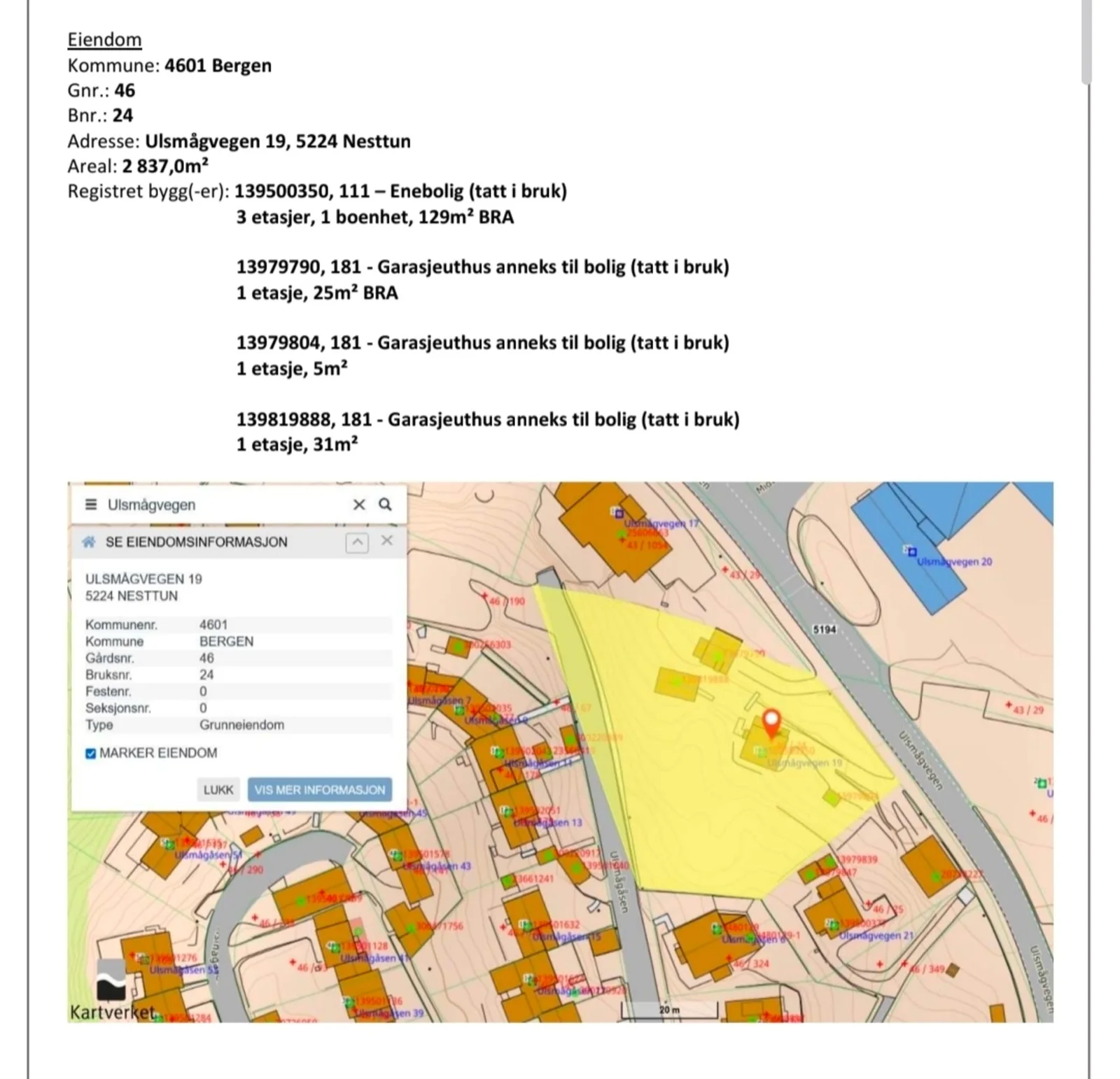Click the Kommune 4601 Bergen line

169,65
